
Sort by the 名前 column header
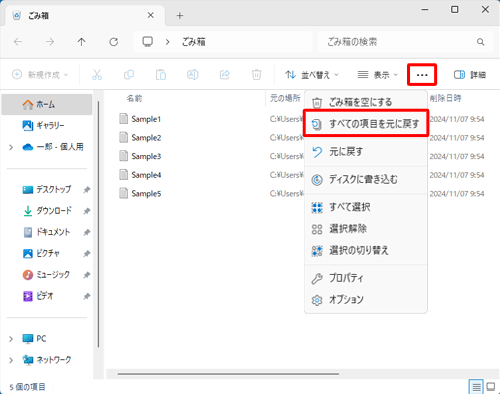tap(134, 98)
